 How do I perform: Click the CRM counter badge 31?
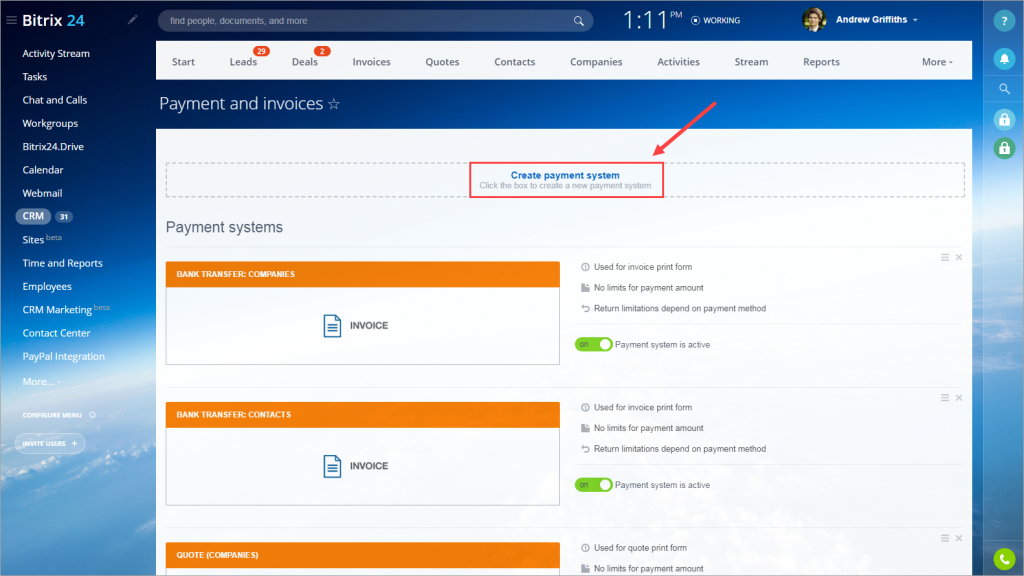point(63,217)
